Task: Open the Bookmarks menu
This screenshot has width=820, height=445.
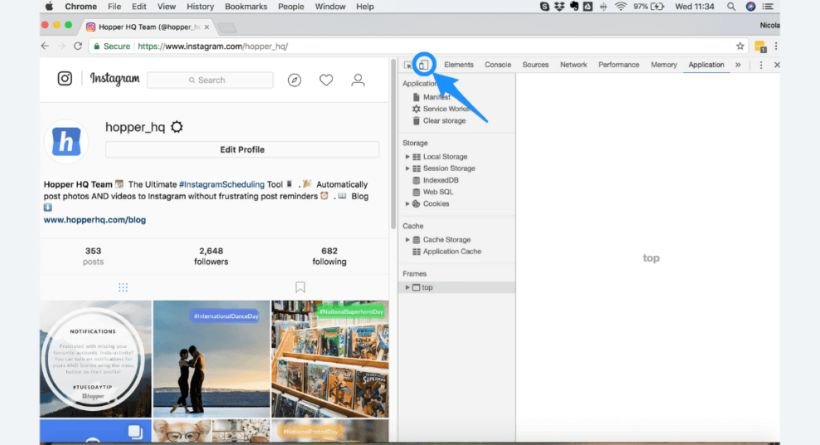Action: 246,7
